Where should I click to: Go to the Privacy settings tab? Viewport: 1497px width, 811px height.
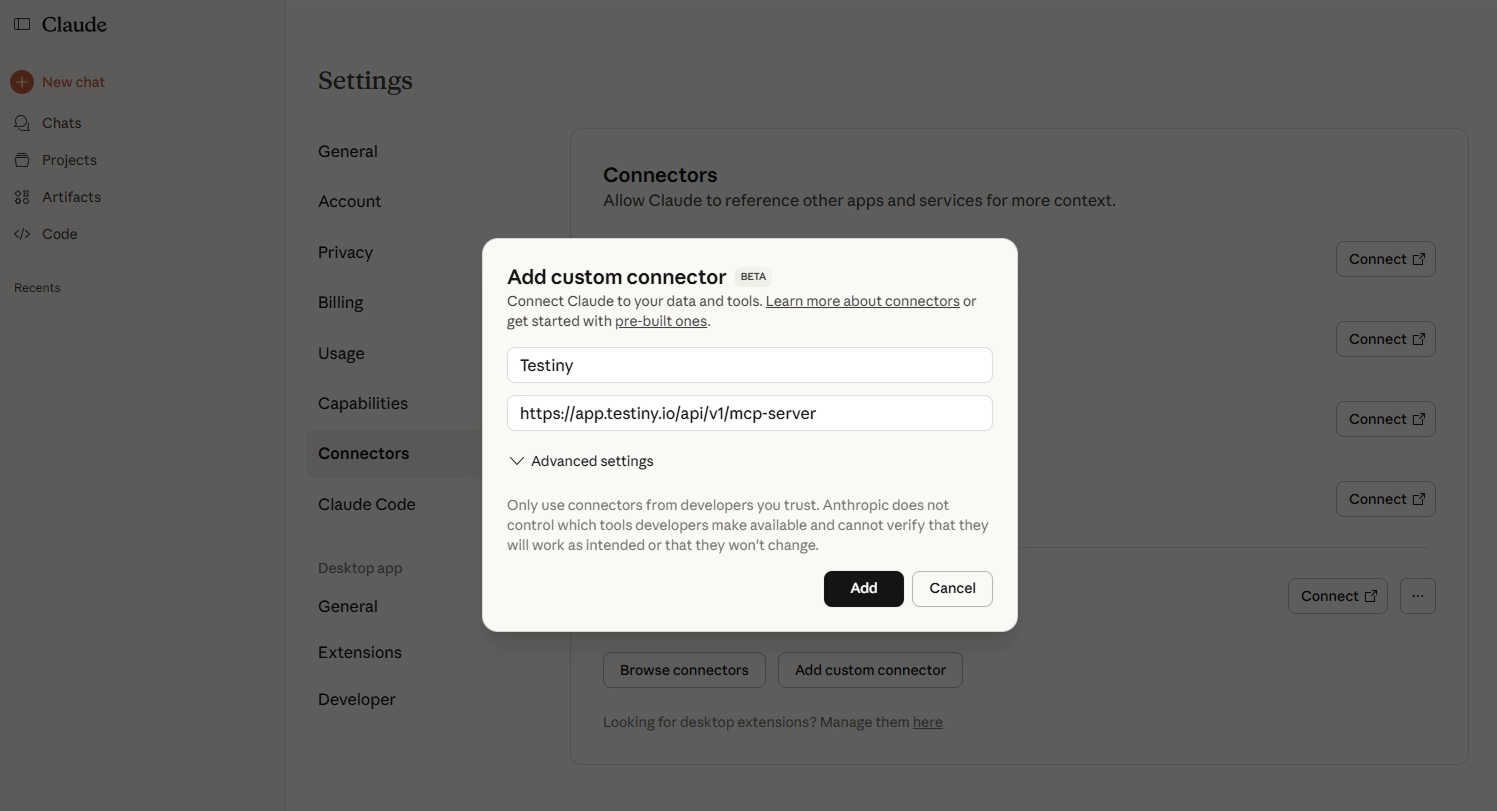pos(345,252)
